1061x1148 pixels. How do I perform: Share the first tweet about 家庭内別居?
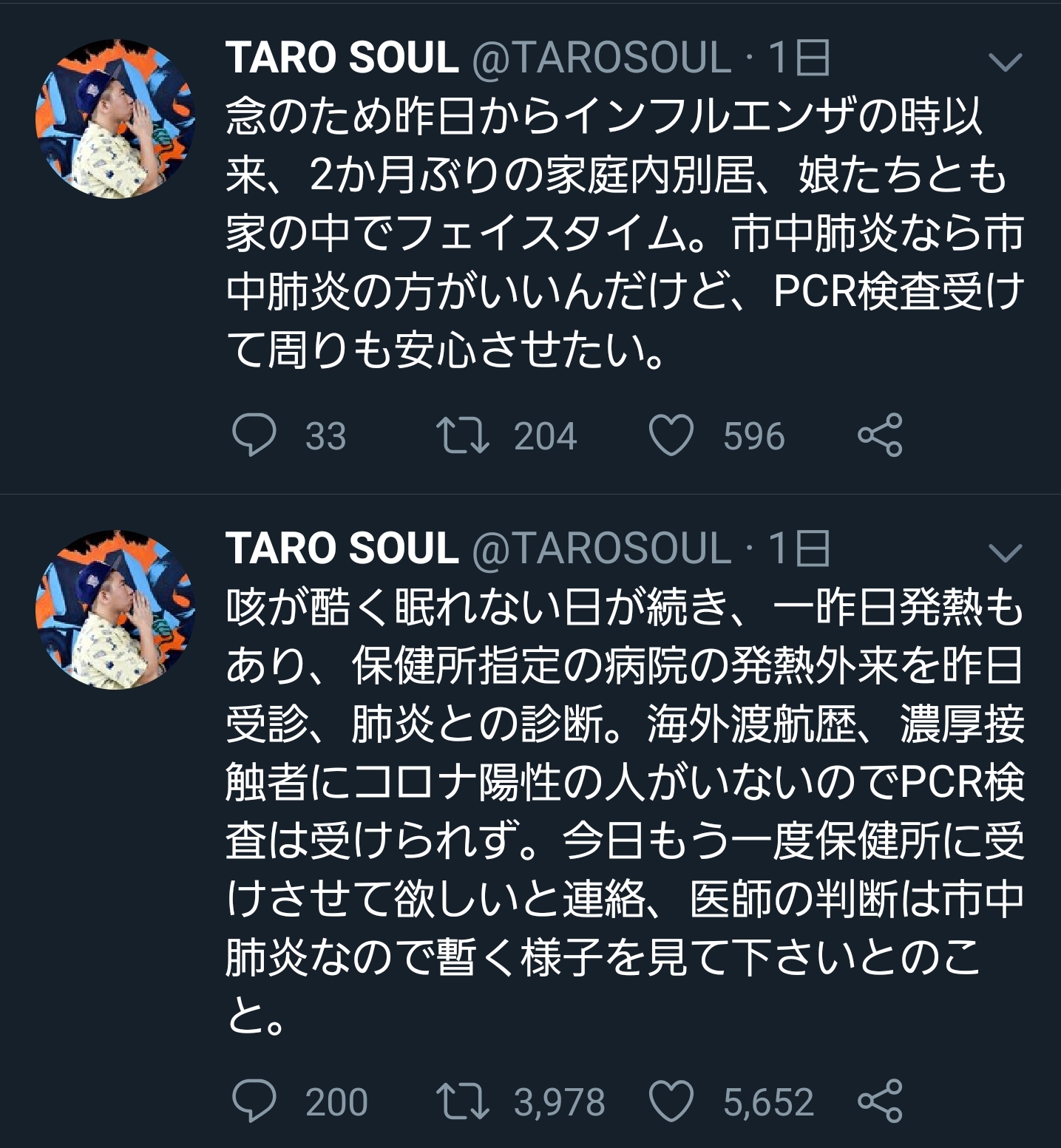pos(880,435)
